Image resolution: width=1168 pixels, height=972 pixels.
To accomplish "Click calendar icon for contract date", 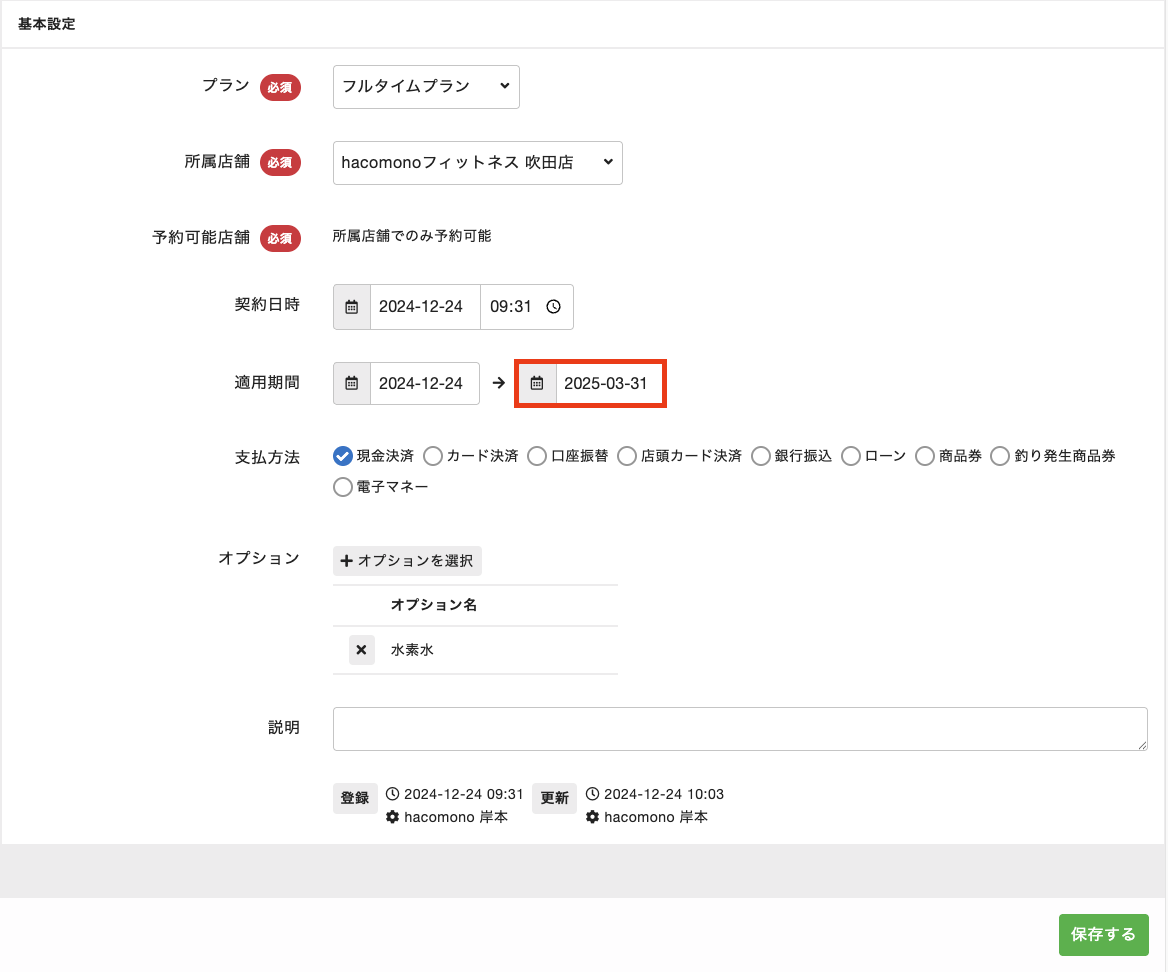I will click(x=352, y=307).
